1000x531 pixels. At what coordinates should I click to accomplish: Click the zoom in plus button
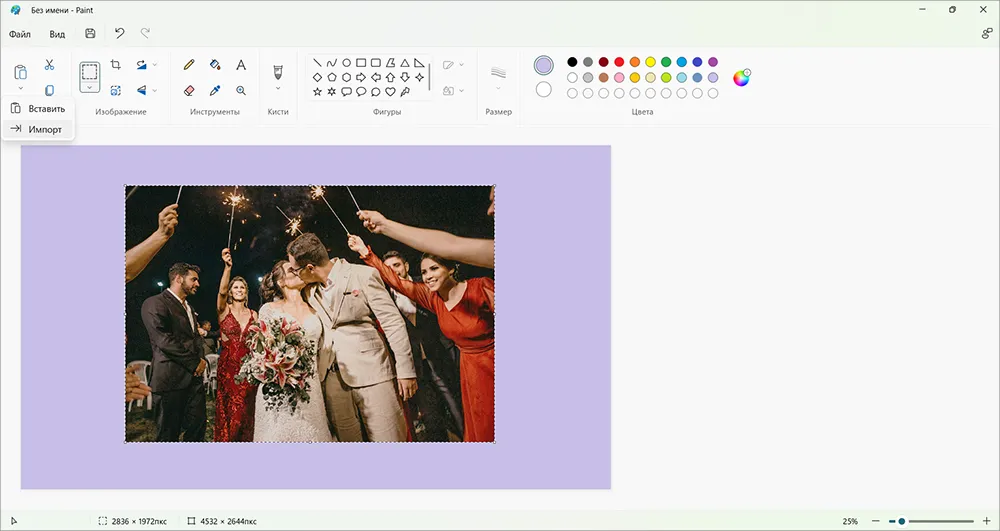987,521
